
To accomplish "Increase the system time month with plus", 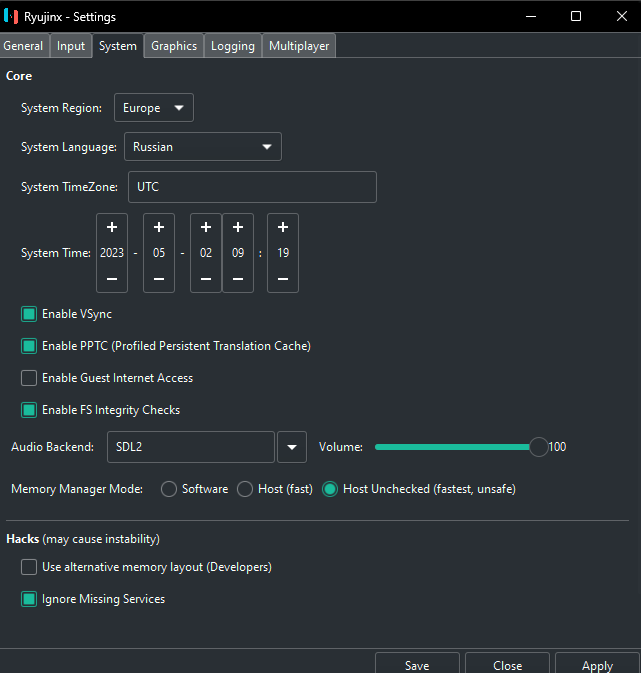I will pos(159,227).
